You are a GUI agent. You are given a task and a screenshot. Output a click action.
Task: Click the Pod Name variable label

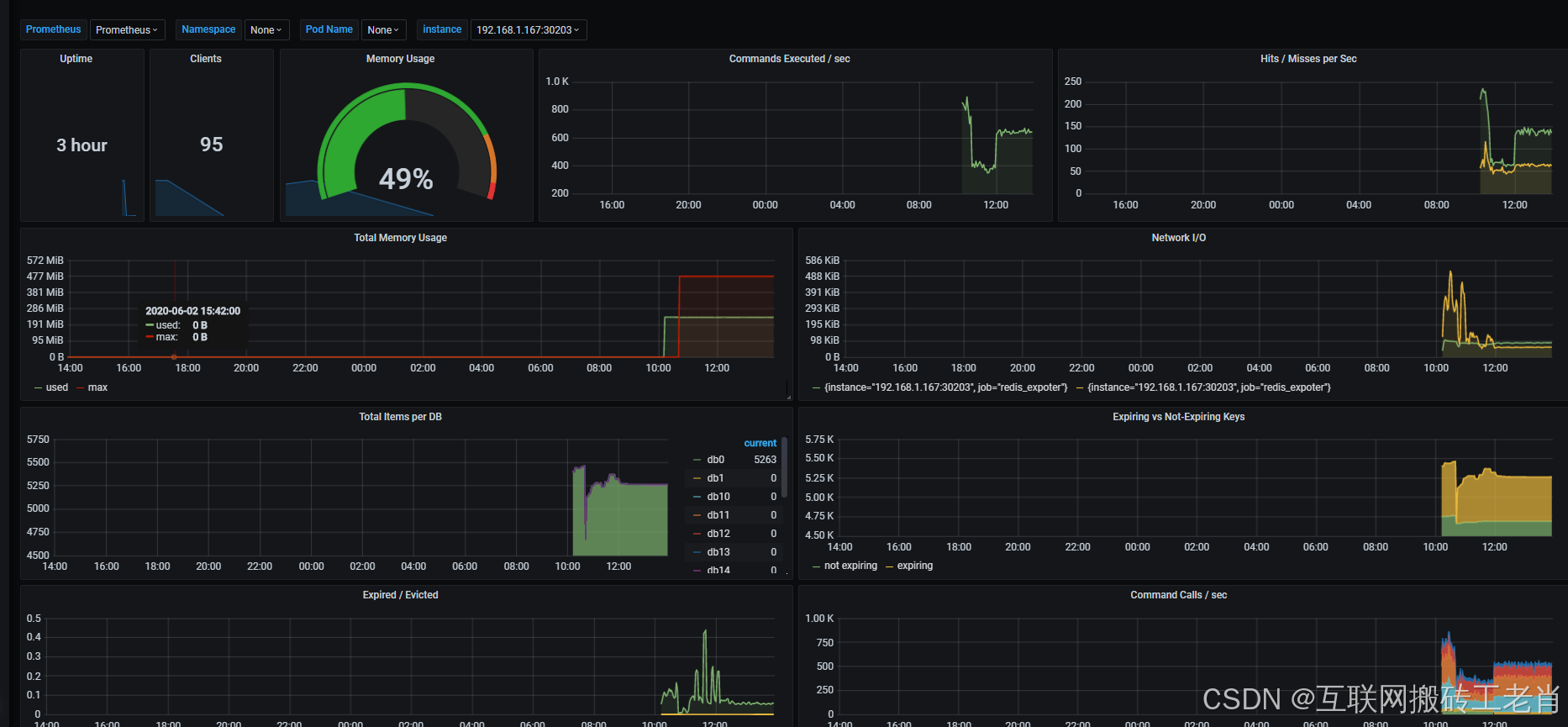tap(329, 29)
